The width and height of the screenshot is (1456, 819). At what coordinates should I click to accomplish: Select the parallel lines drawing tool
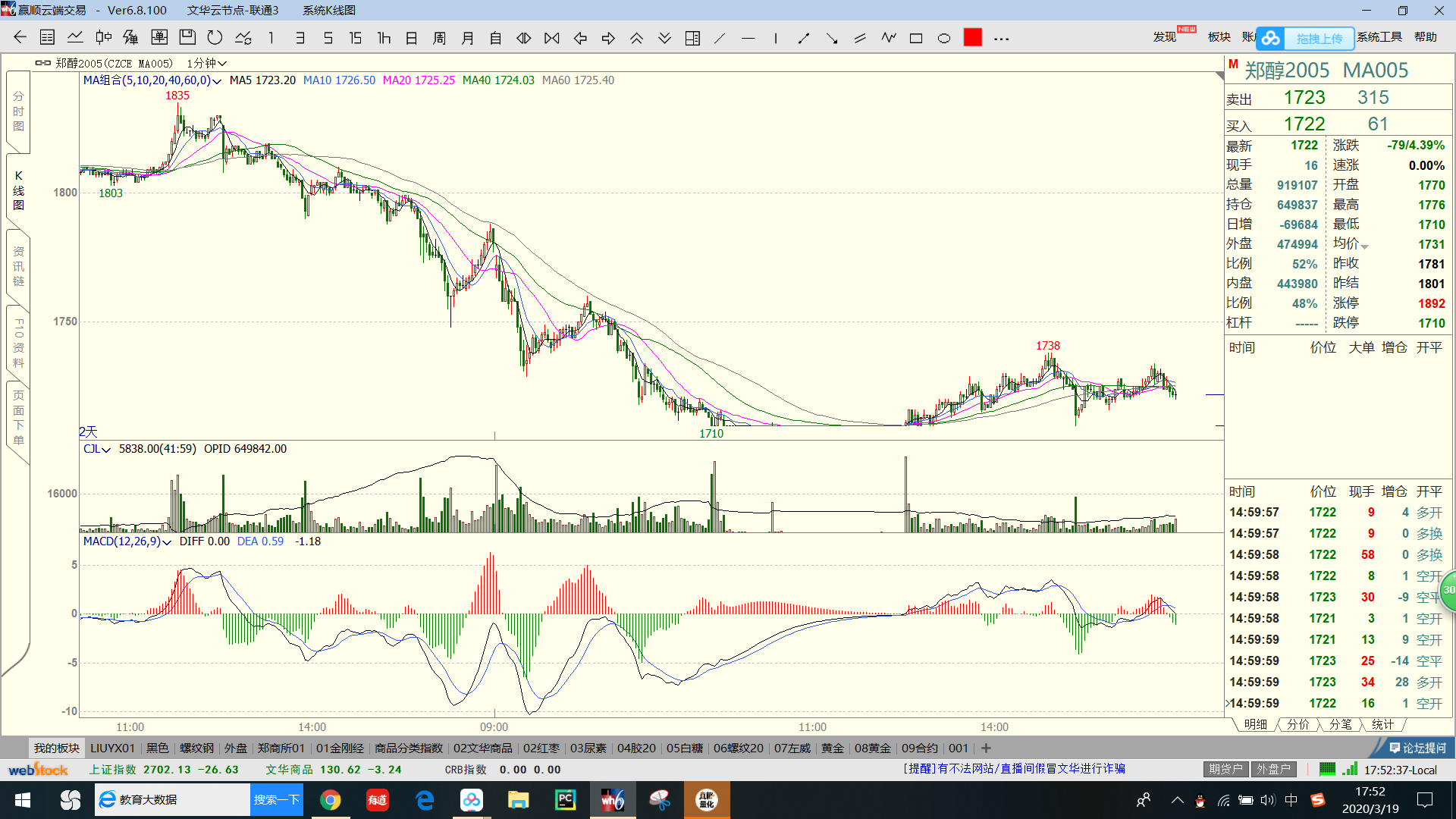(860, 38)
